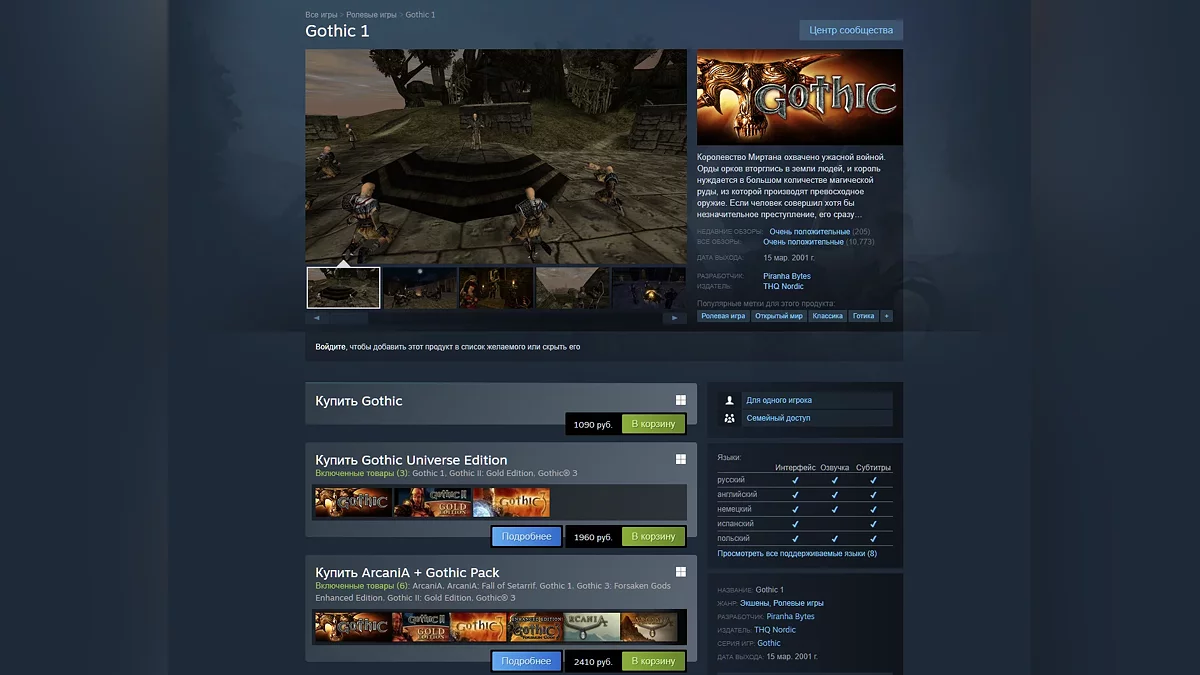Image resolution: width=1200 pixels, height=675 pixels.
Task: Open Gothic II Gold capsule in Universe Edition
Action: click(x=432, y=502)
